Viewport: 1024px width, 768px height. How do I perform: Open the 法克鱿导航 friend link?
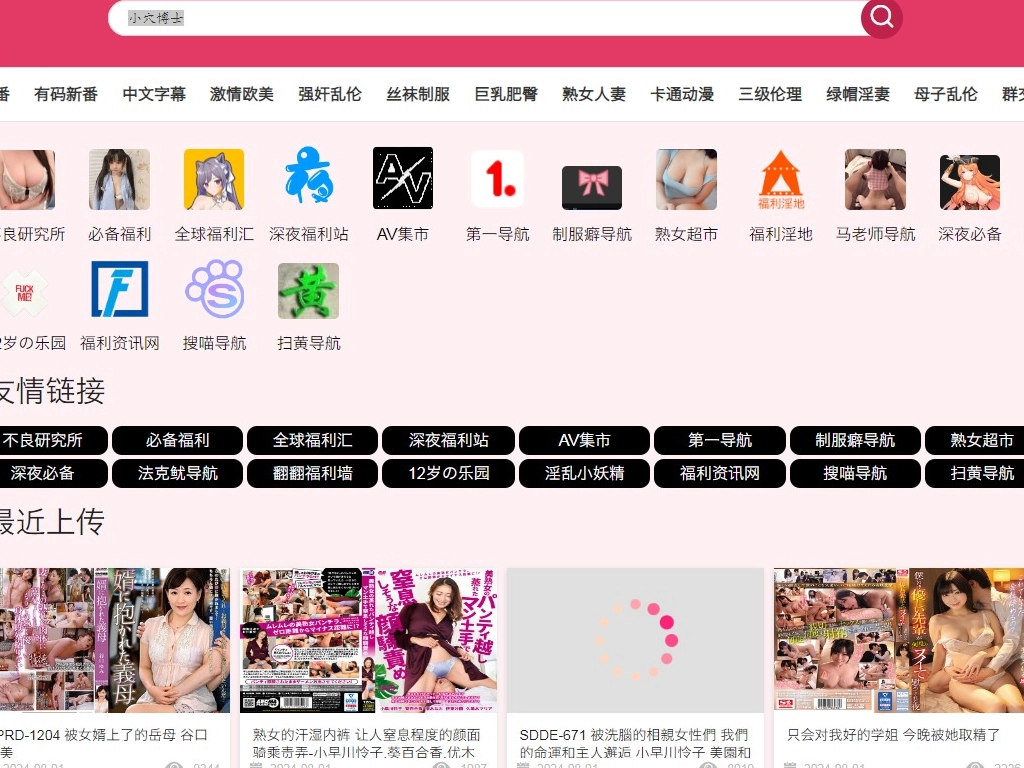[177, 473]
